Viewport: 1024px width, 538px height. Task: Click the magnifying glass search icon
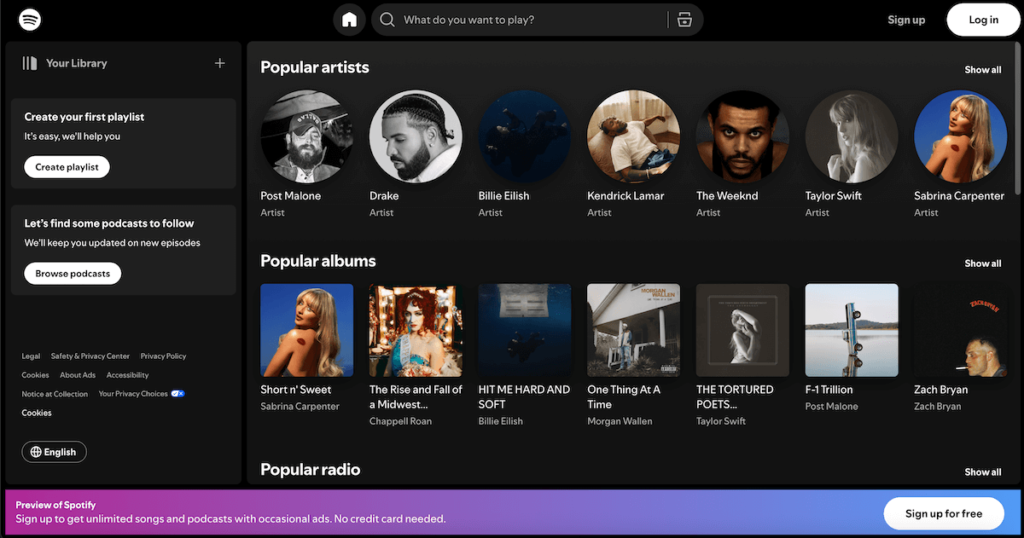pyautogui.click(x=387, y=20)
